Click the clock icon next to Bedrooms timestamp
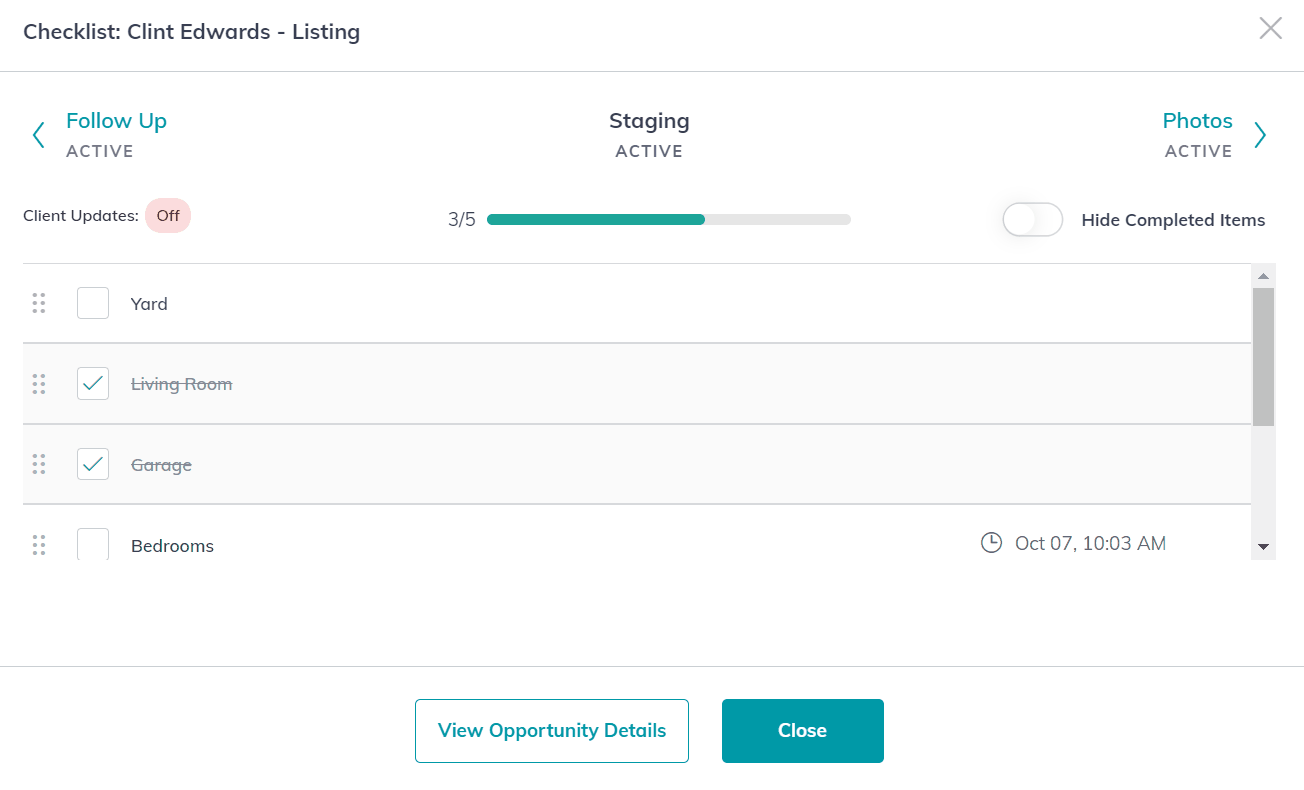The height and width of the screenshot is (790, 1304). click(x=991, y=542)
